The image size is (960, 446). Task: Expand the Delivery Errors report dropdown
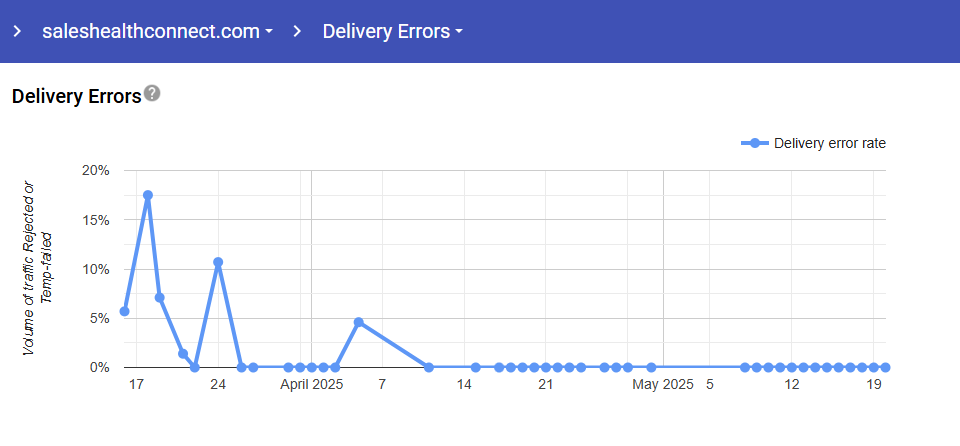tap(392, 31)
